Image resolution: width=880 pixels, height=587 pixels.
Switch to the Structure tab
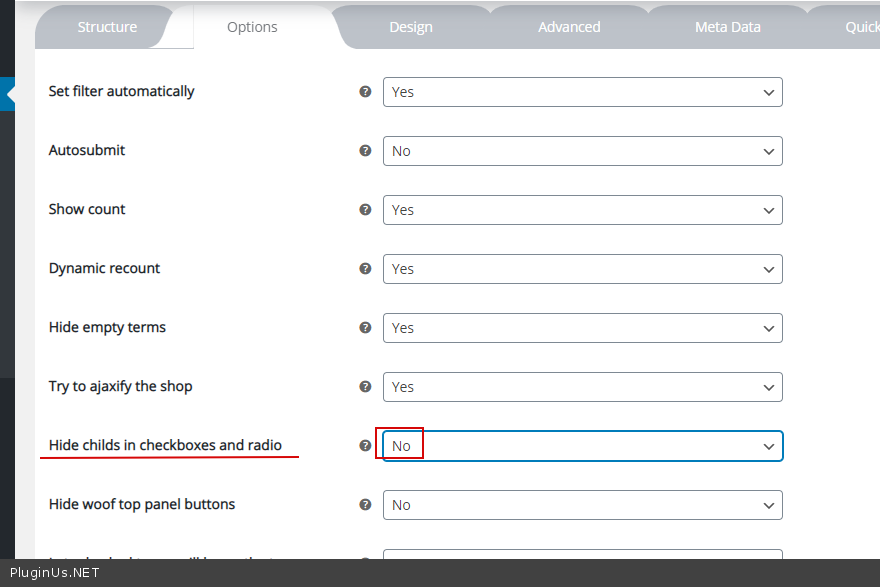click(107, 27)
